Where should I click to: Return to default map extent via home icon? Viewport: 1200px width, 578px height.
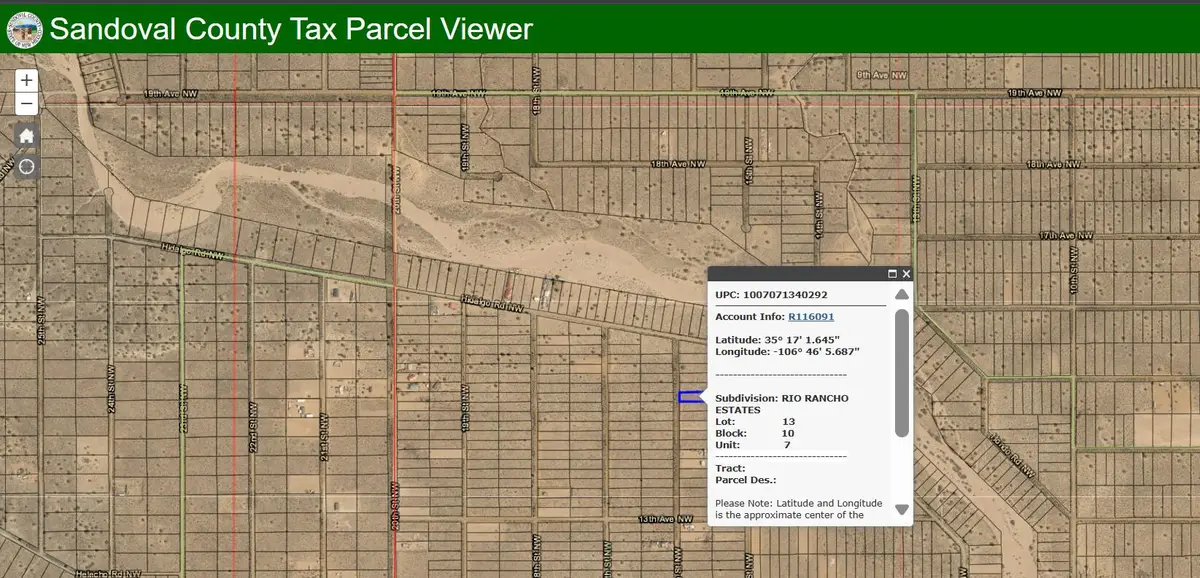click(25, 135)
